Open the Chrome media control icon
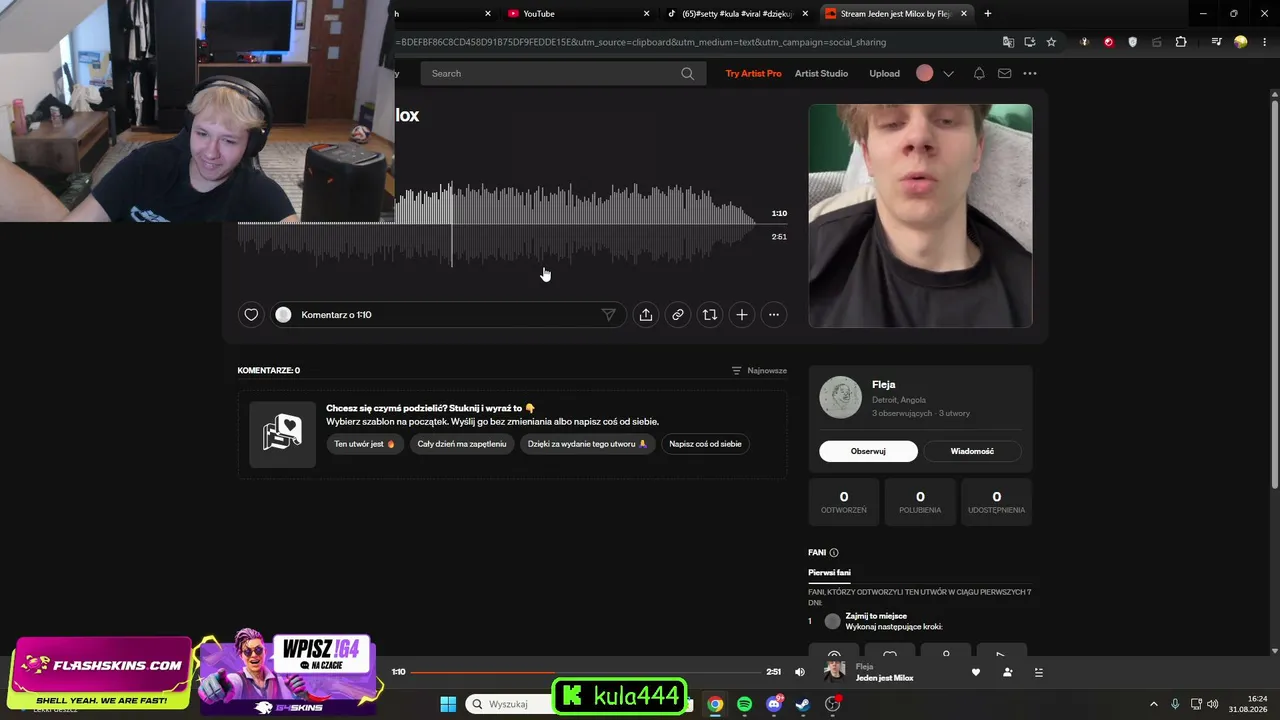Screen dimensions: 1280x720 point(1216,42)
